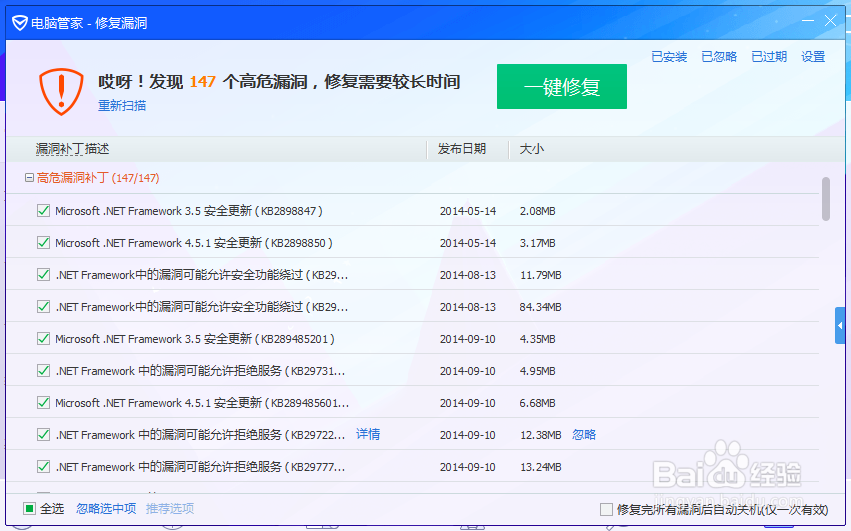851x531 pixels.
Task: Click 详情 for the KB29722 patch
Action: coord(368,434)
